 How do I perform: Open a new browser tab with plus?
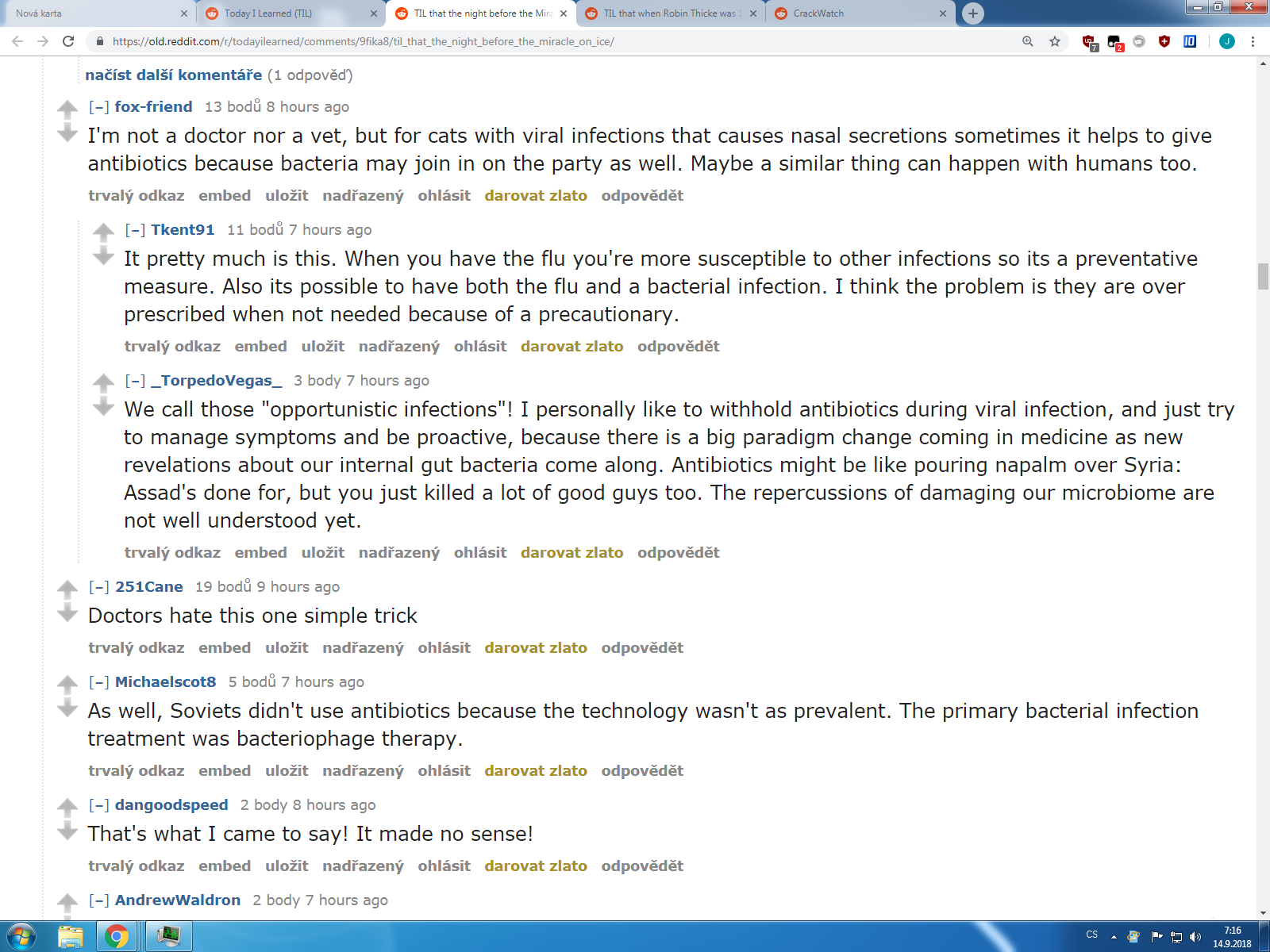[x=972, y=13]
